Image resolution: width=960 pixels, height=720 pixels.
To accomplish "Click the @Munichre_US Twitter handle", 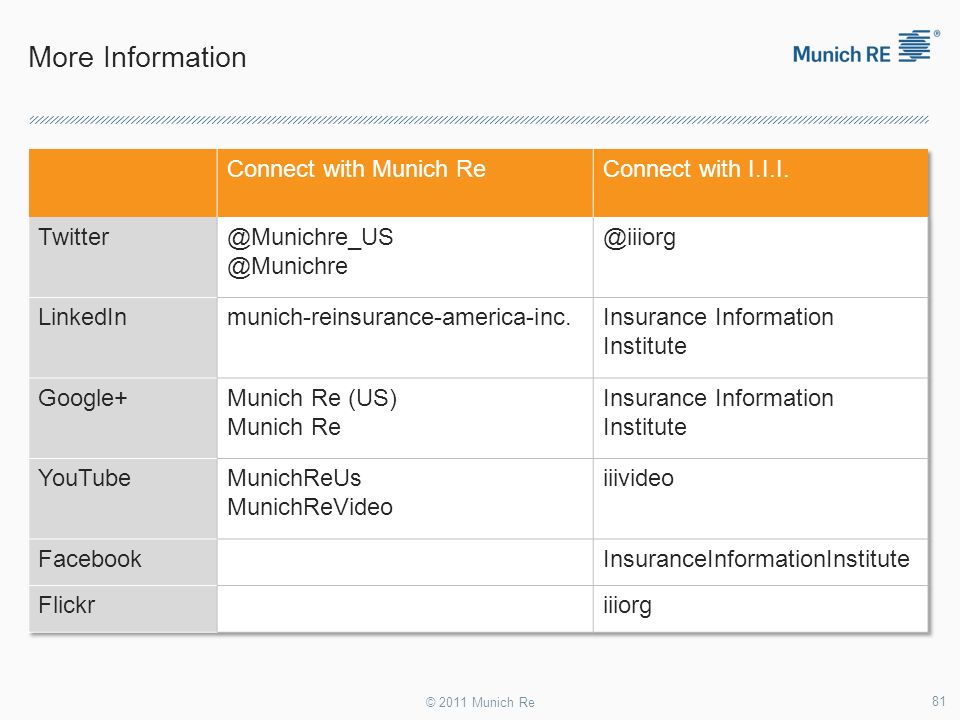I will point(310,238).
